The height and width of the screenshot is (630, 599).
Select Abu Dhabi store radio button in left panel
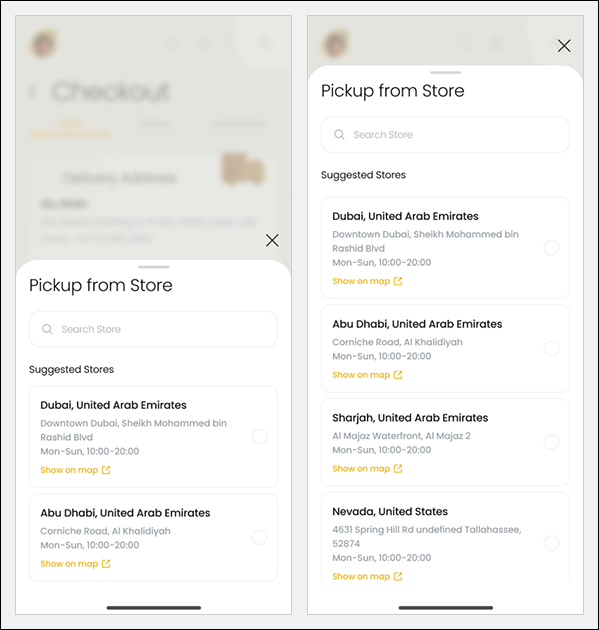point(260,537)
